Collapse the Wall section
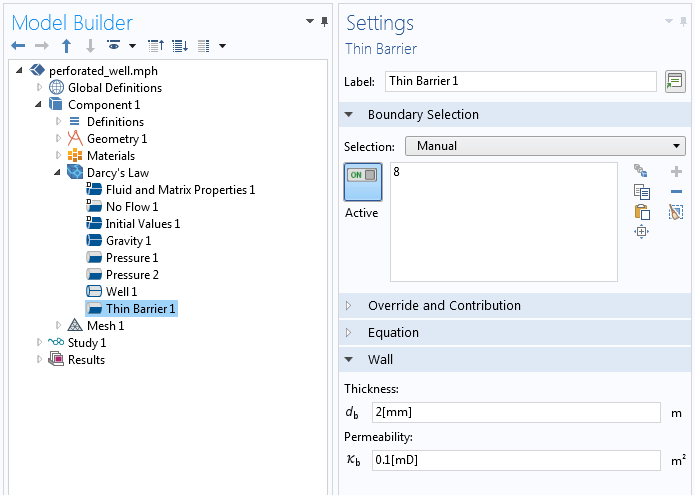The height and width of the screenshot is (495, 695). (380, 360)
